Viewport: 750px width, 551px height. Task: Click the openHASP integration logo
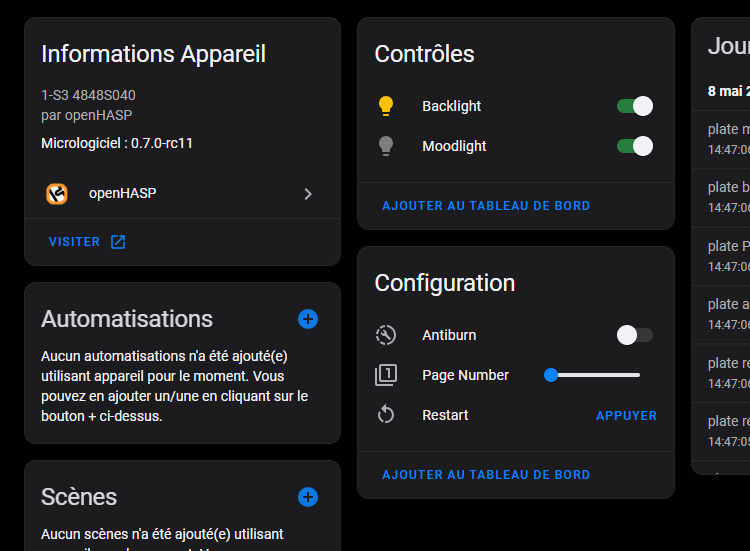[57, 194]
